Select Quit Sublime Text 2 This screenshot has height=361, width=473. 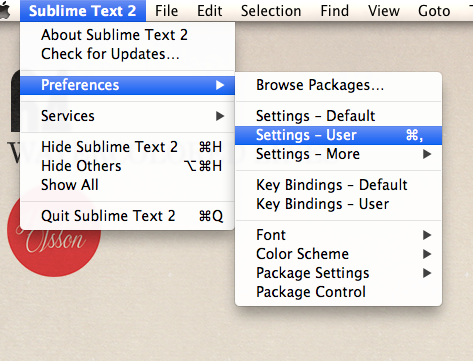pos(128,216)
